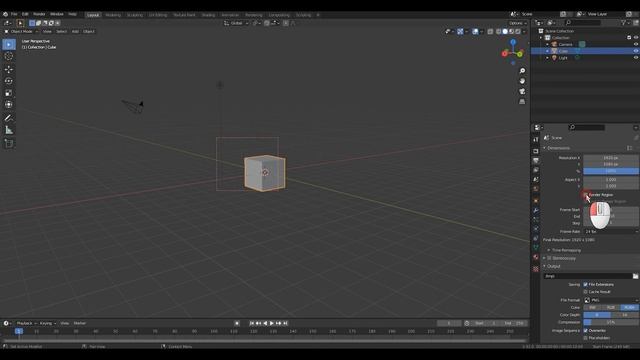Click the viewport zoom magnifier icon
640x360 pixels.
coord(522,71)
